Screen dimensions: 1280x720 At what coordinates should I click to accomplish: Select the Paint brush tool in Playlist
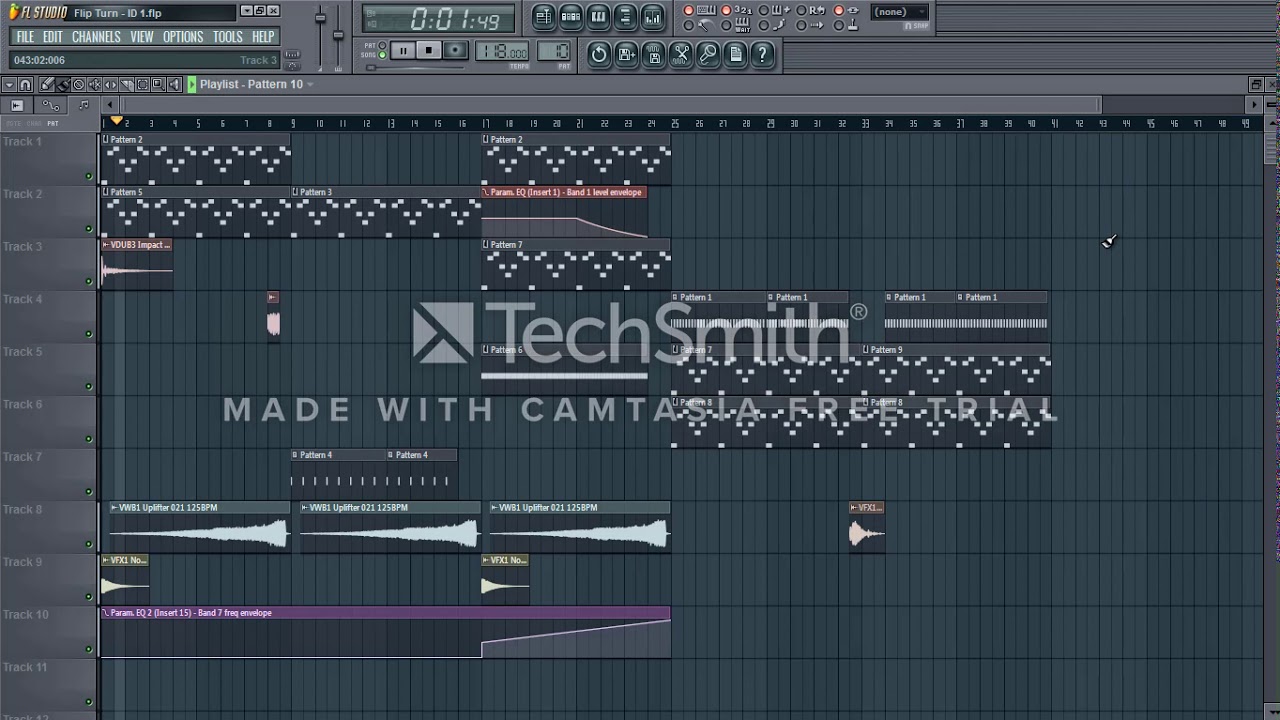tap(63, 84)
